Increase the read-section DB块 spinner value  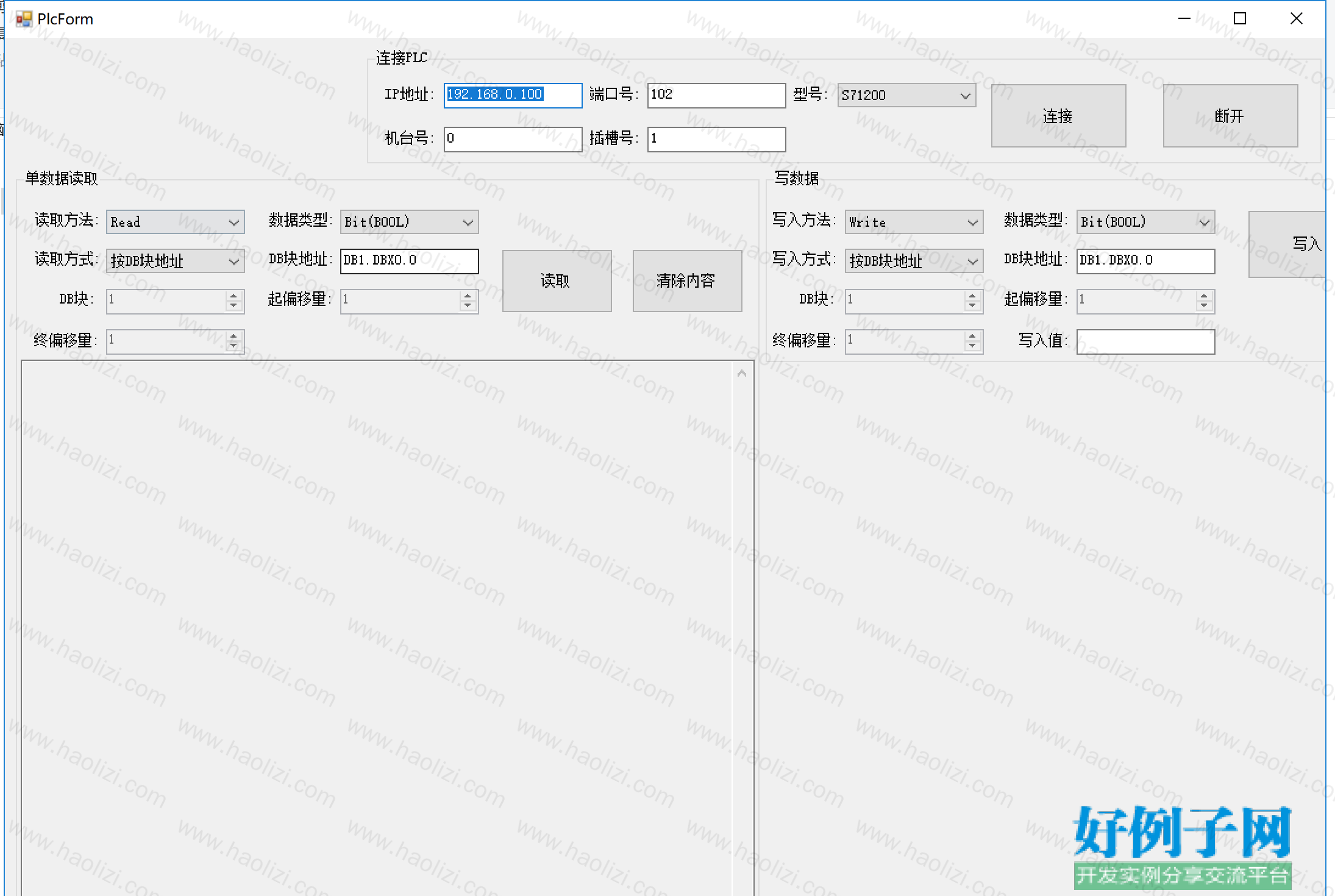click(x=233, y=296)
